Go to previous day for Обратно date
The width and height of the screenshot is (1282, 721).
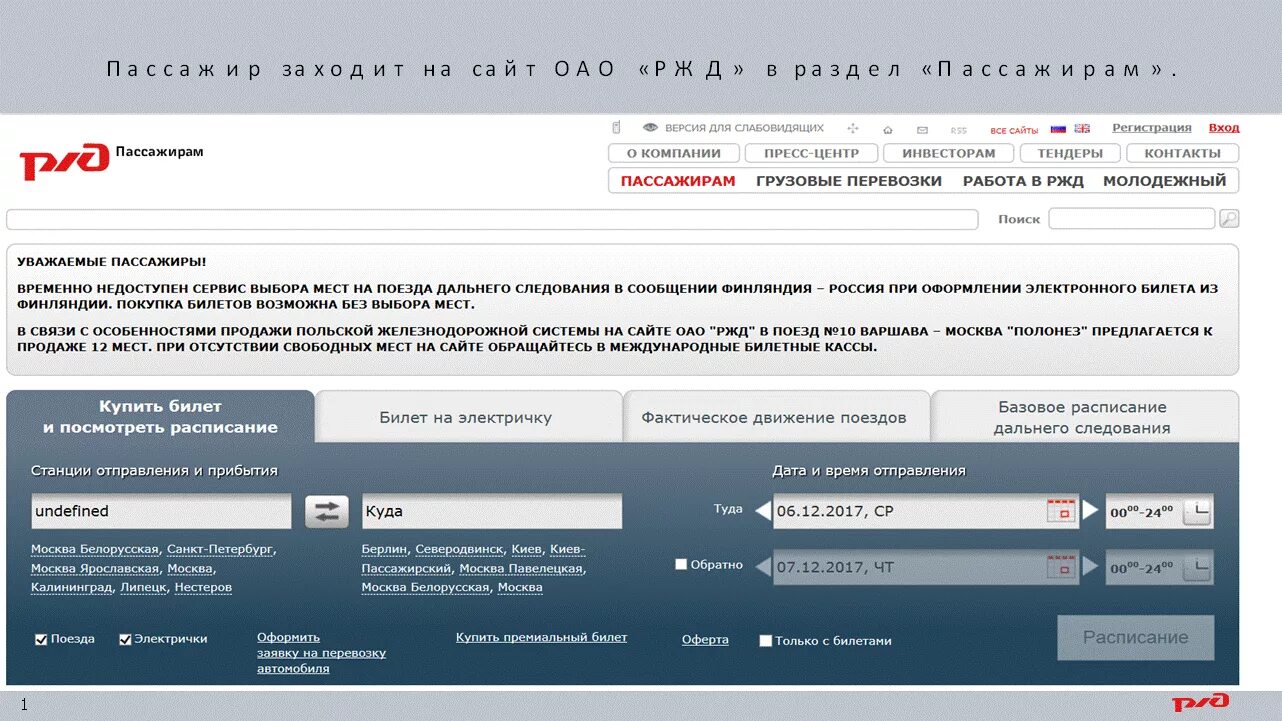763,567
